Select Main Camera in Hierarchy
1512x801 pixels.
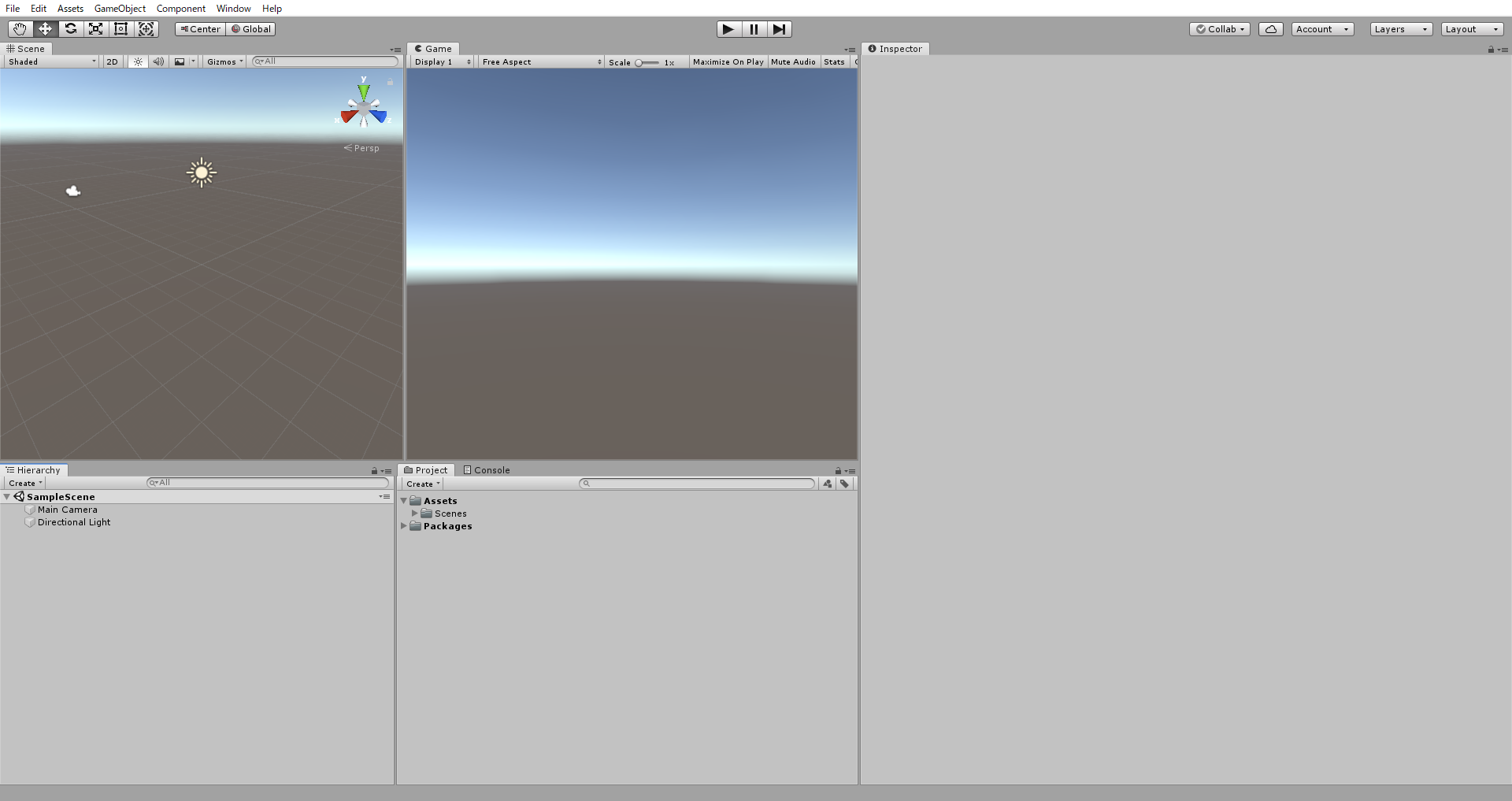67,510
